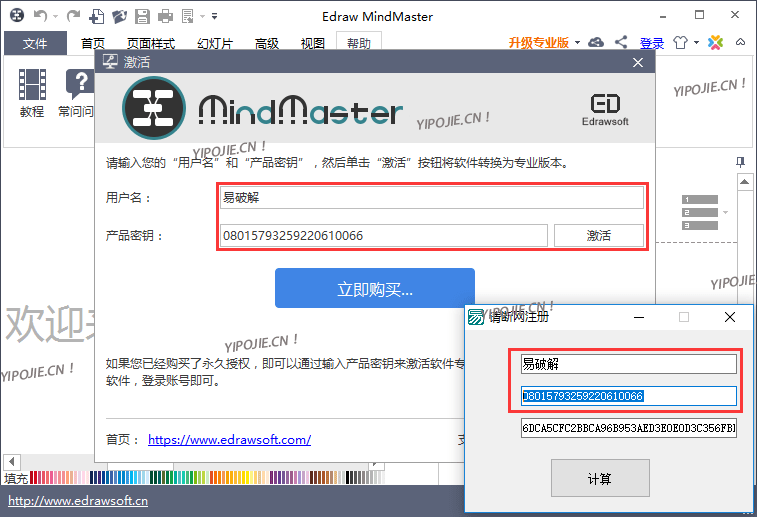Expand the 升级专业版 dropdown arrow
This screenshot has width=757, height=517.
(577, 43)
